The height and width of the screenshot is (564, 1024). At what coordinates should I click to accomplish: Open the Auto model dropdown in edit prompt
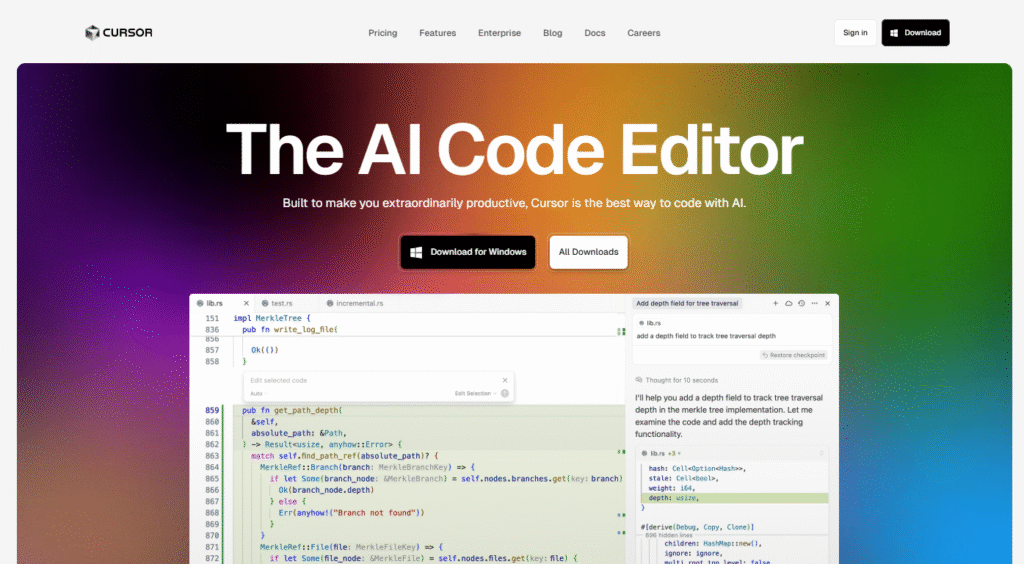[x=258, y=394]
